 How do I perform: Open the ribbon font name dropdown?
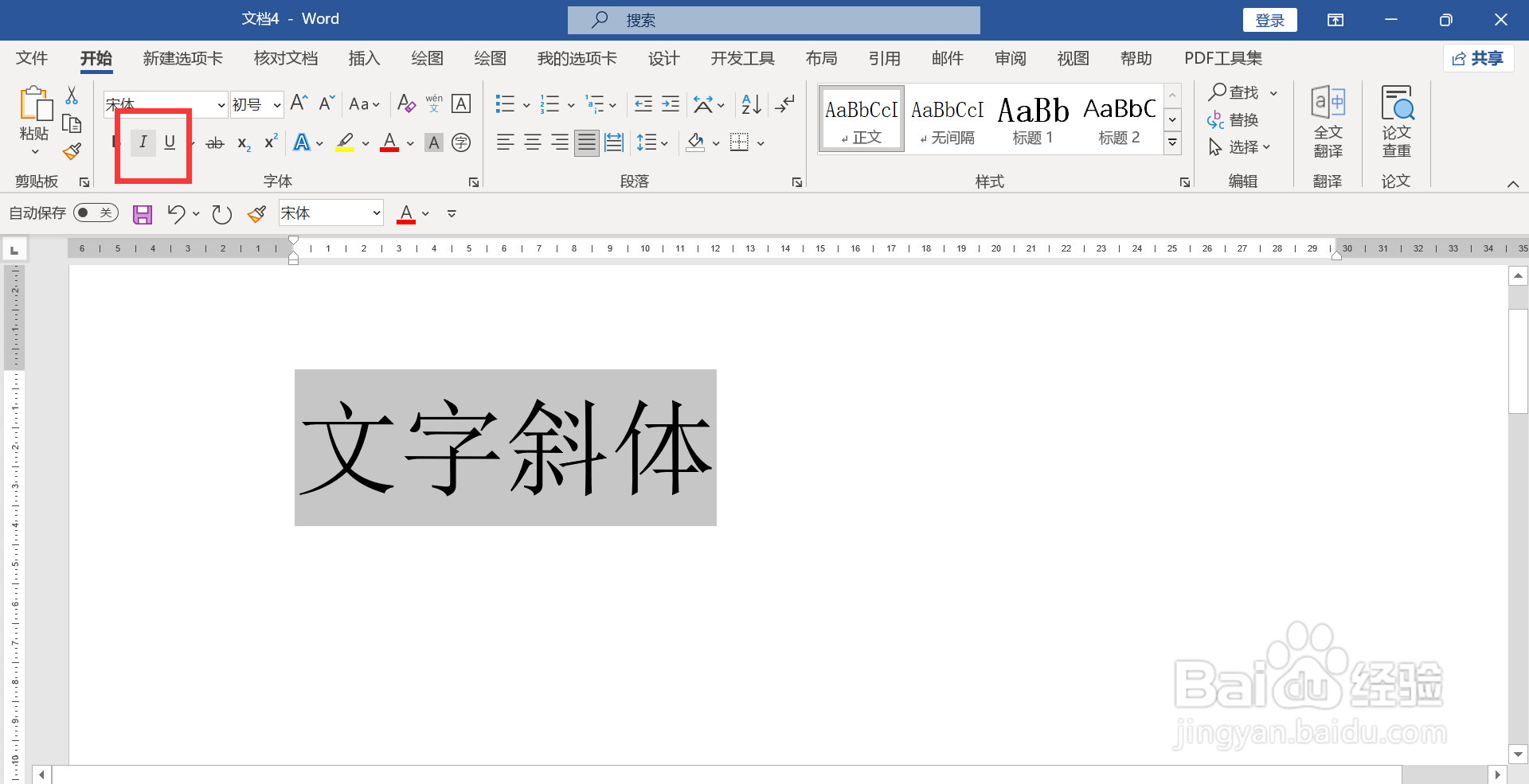[x=221, y=105]
